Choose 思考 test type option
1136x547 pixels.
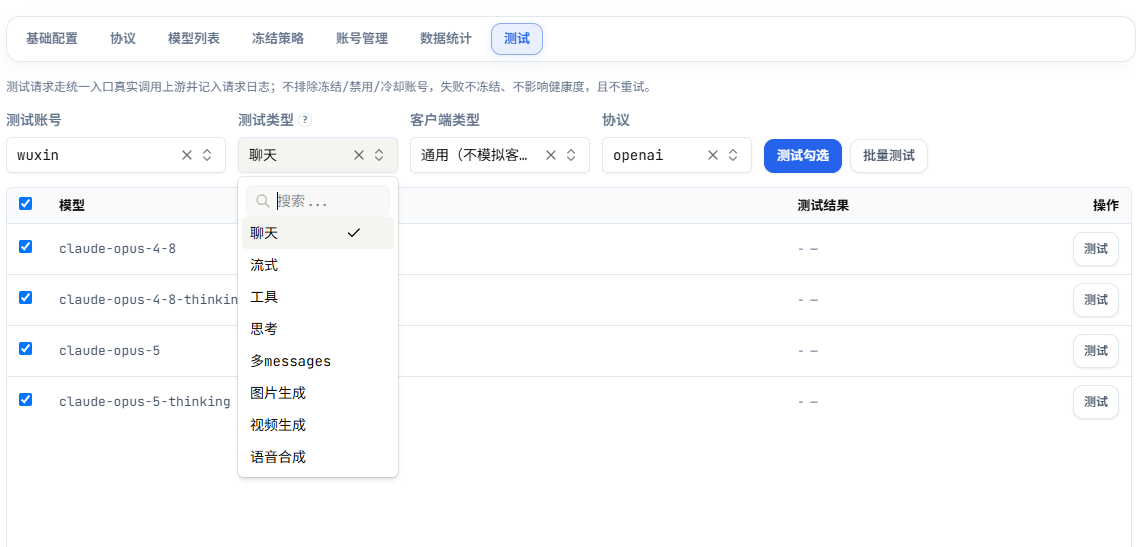coord(318,329)
